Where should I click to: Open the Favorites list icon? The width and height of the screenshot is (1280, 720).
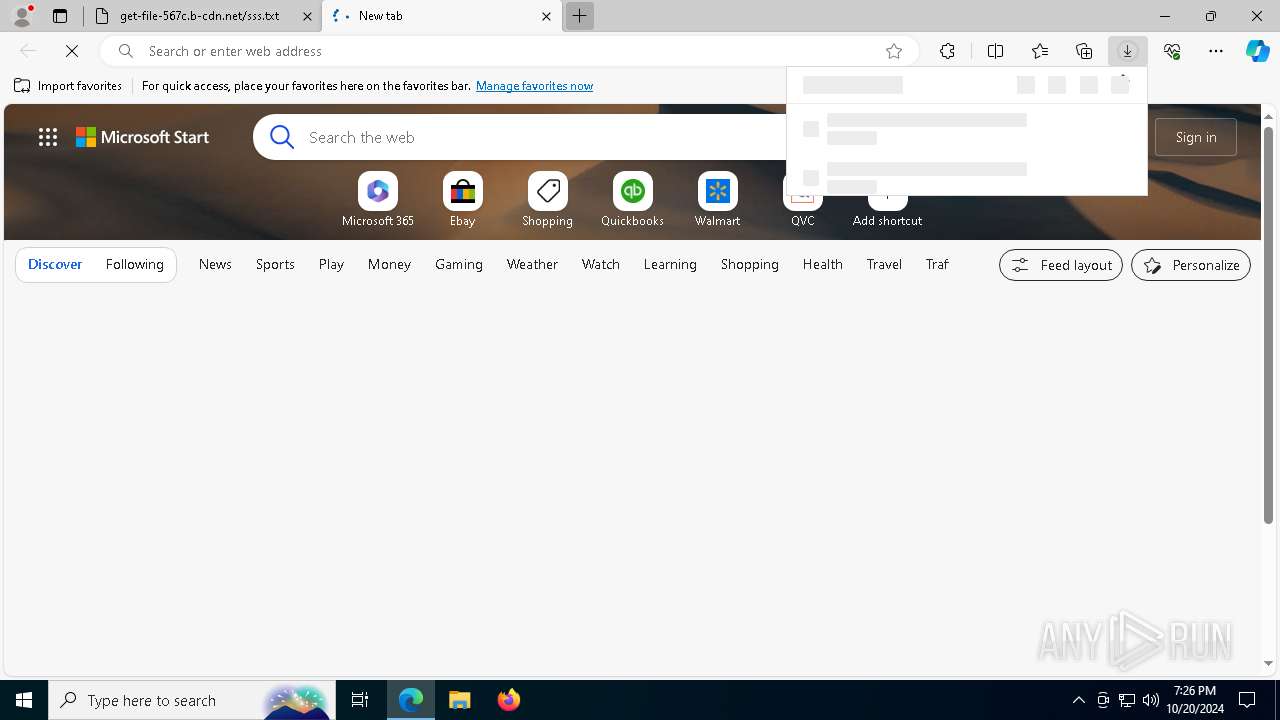pyautogui.click(x=1040, y=51)
